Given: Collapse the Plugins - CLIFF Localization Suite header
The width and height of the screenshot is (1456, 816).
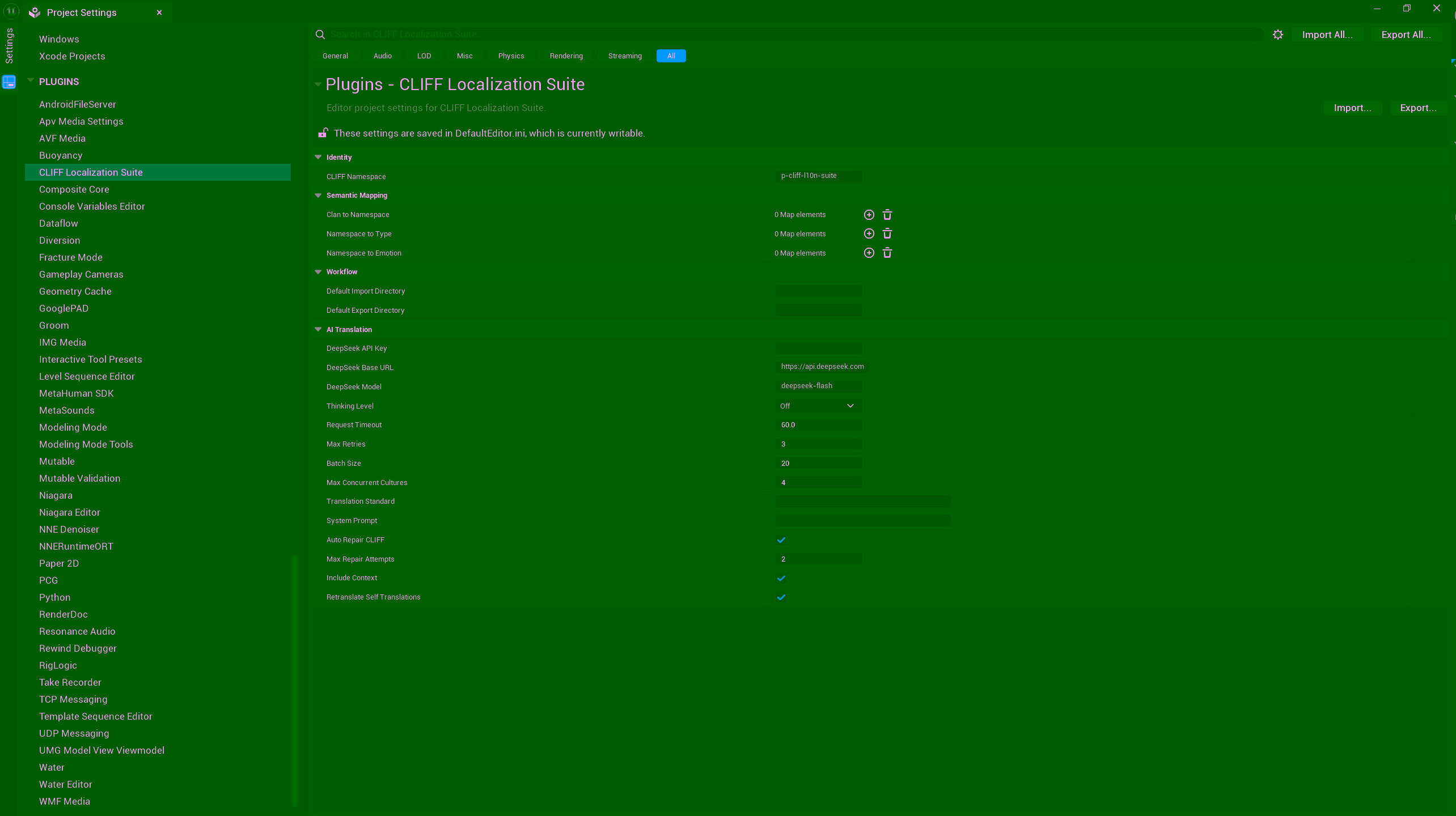Looking at the screenshot, I should click(x=318, y=84).
